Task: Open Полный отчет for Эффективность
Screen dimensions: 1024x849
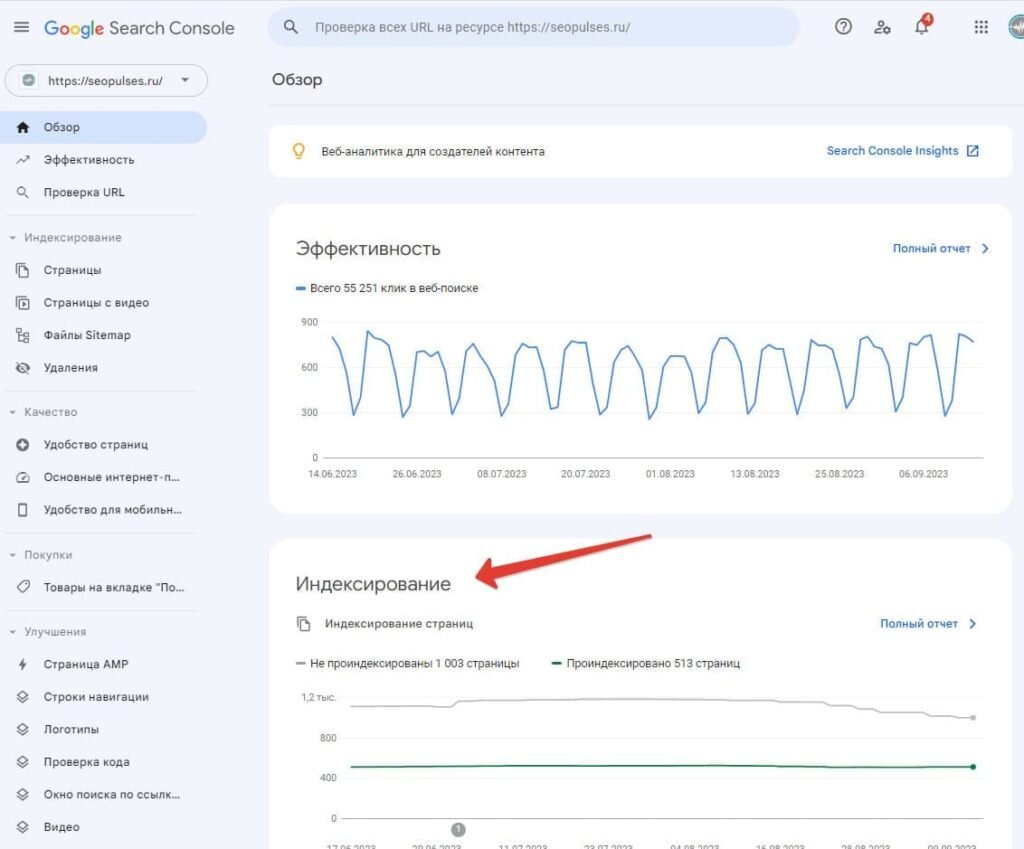Action: point(931,248)
